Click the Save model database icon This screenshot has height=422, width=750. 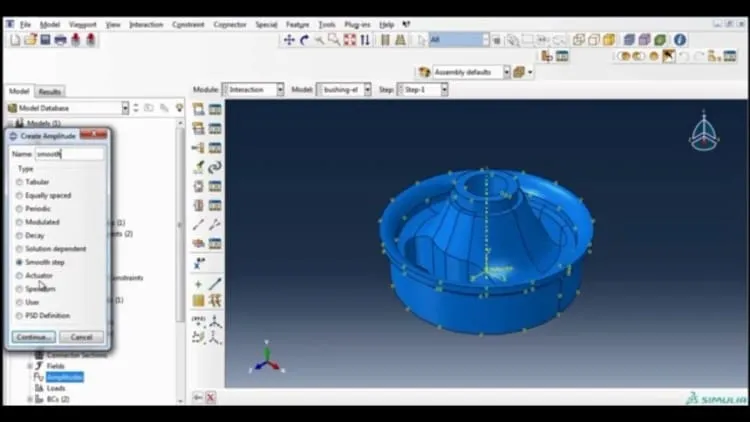(45, 40)
